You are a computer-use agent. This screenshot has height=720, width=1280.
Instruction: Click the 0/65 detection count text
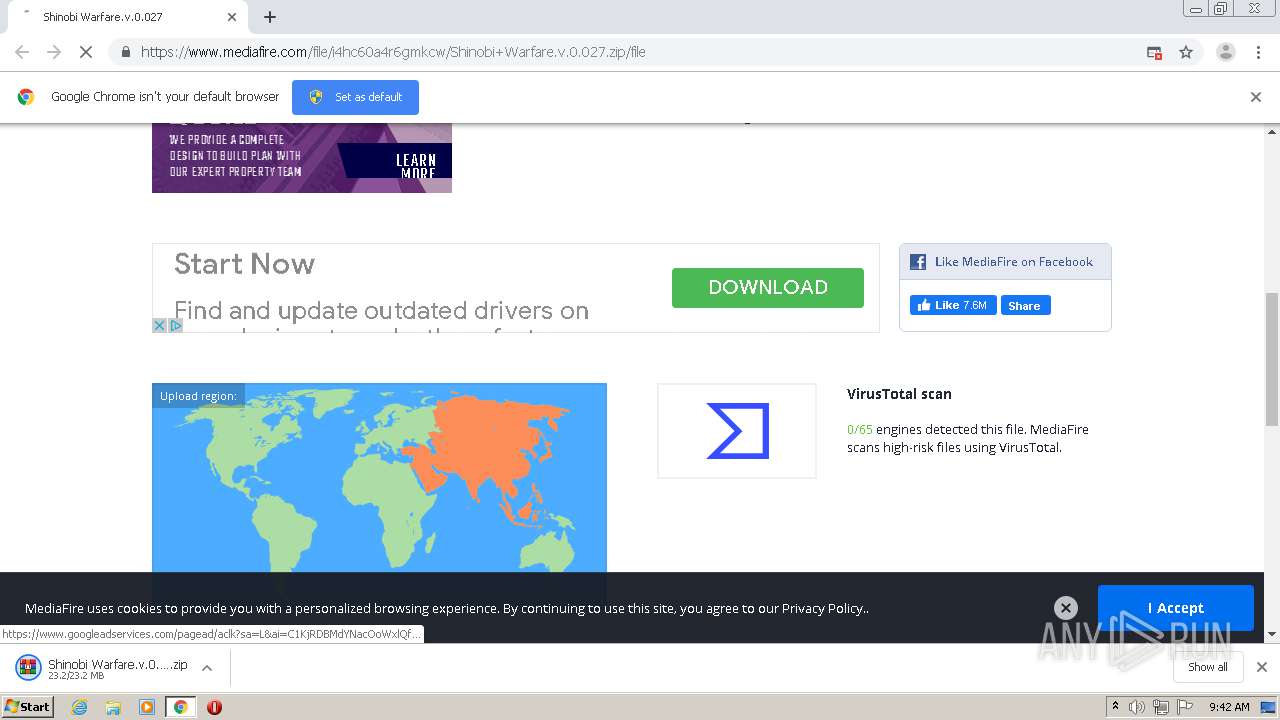point(860,429)
